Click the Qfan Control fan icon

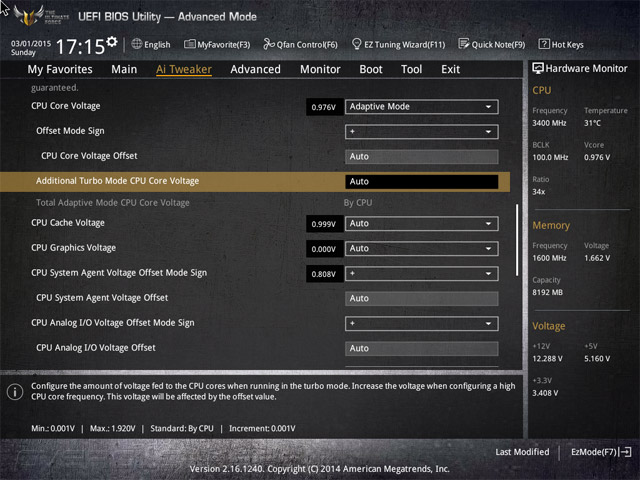pyautogui.click(x=269, y=44)
